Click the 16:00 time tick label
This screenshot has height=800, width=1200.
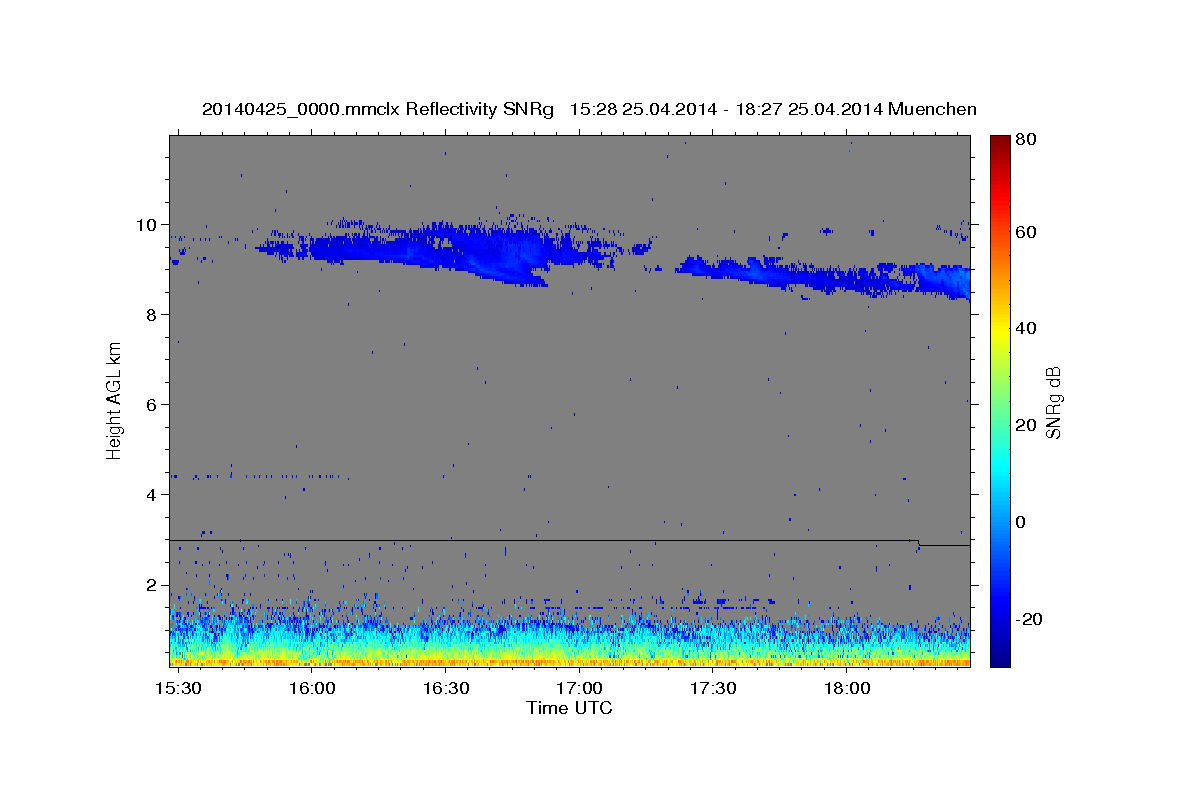coord(312,689)
